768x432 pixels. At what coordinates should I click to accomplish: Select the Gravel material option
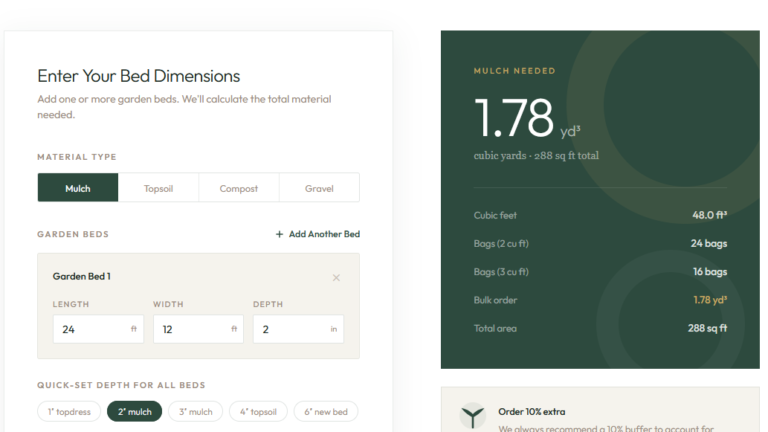coord(319,188)
